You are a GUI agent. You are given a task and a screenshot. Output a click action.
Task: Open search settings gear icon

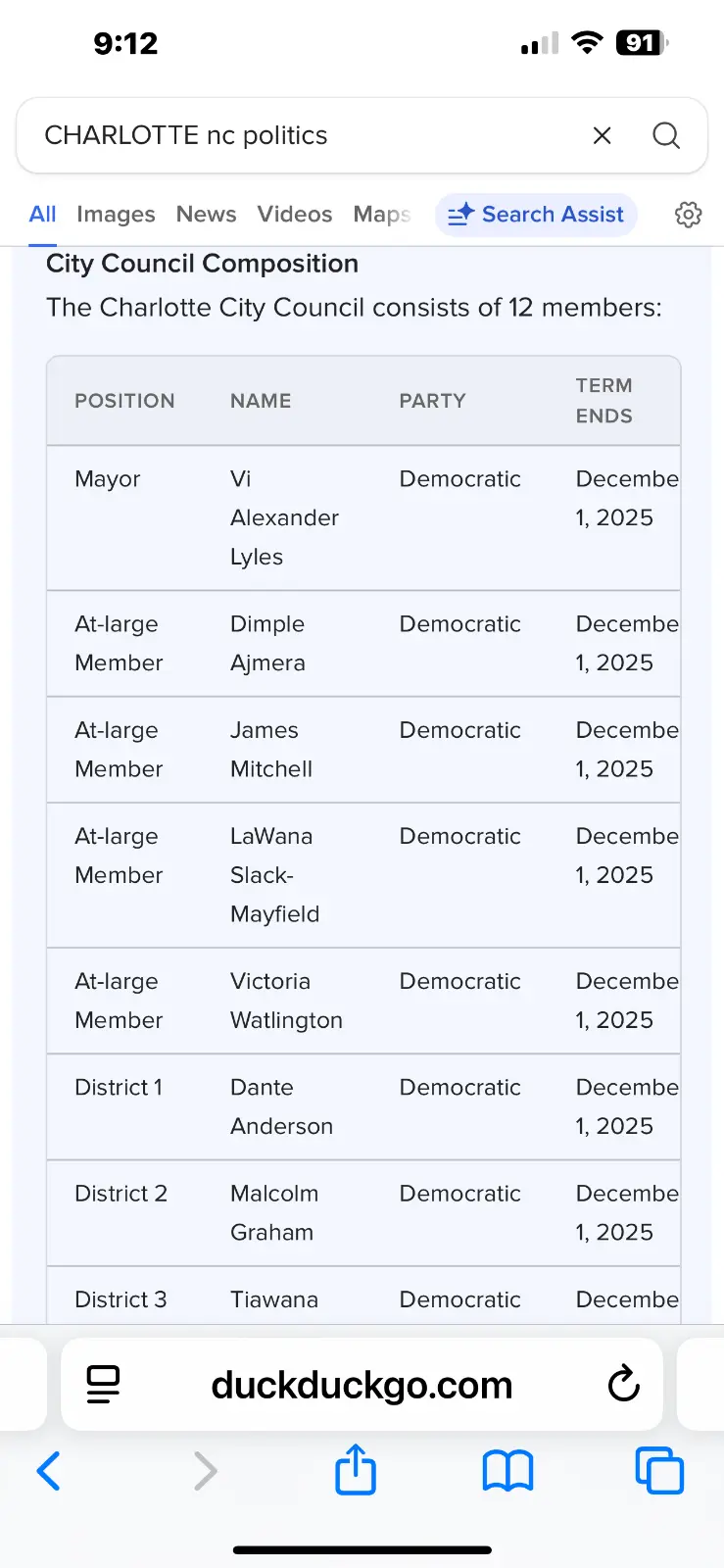688,215
